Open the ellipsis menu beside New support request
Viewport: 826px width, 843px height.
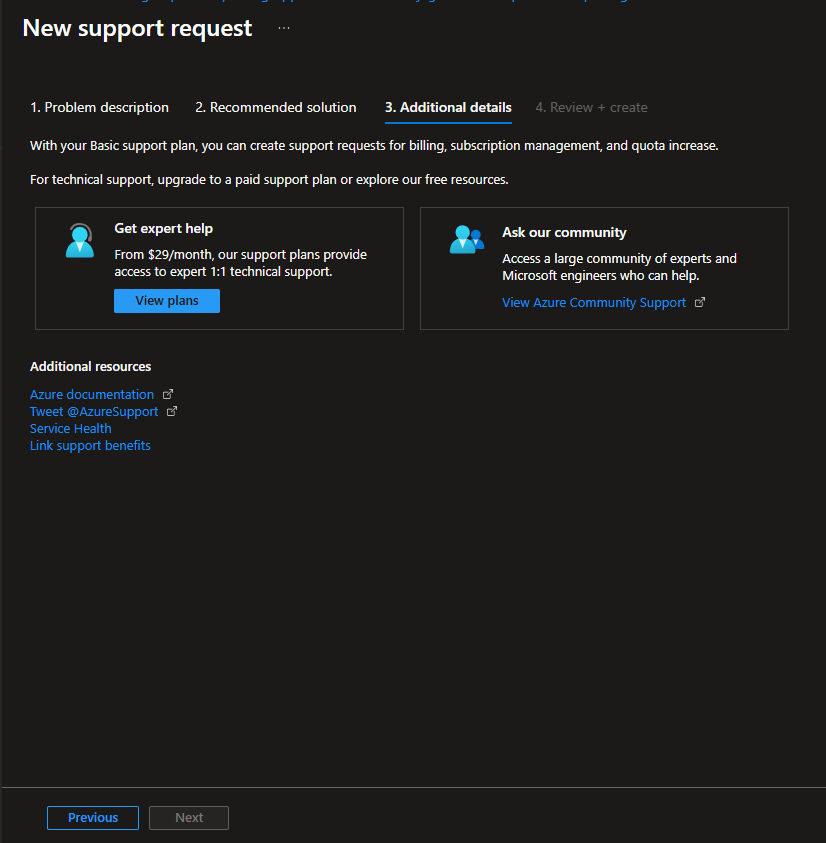(284, 28)
